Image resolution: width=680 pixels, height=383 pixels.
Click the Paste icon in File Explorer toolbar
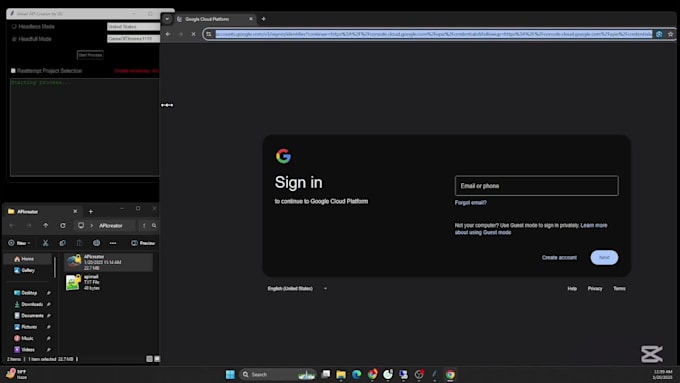click(x=79, y=243)
